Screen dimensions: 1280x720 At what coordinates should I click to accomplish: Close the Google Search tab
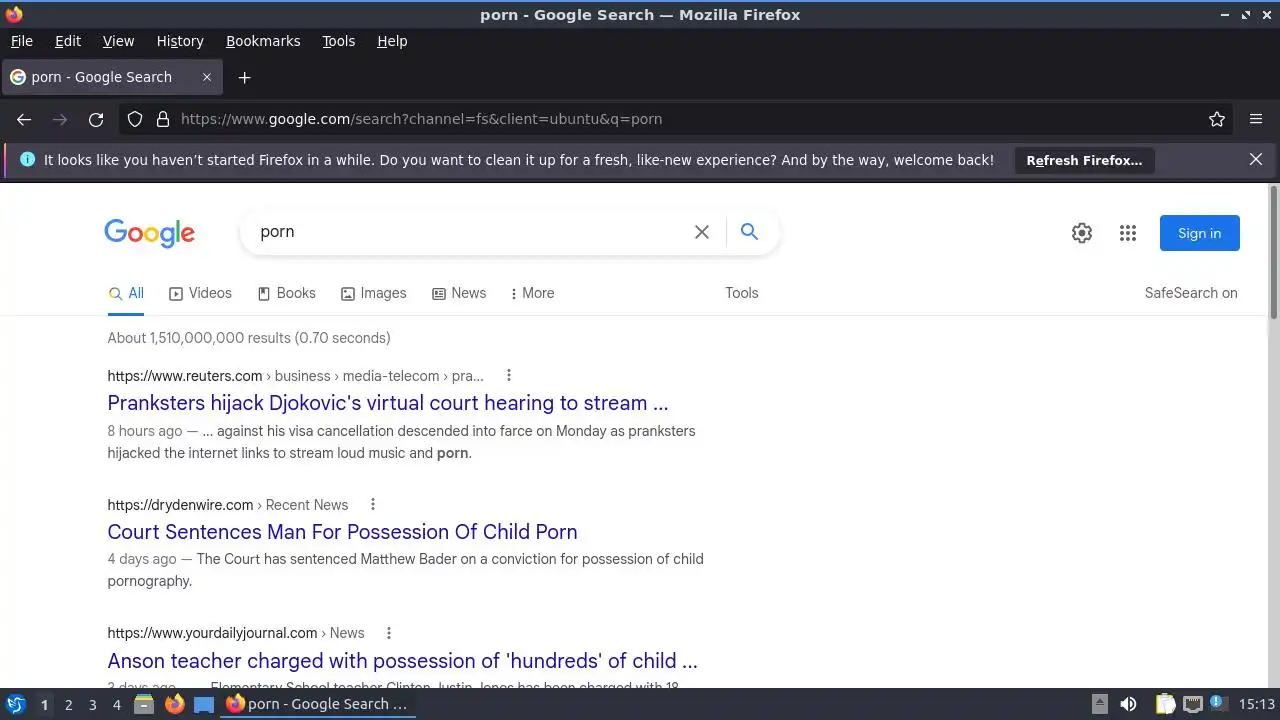tap(207, 77)
